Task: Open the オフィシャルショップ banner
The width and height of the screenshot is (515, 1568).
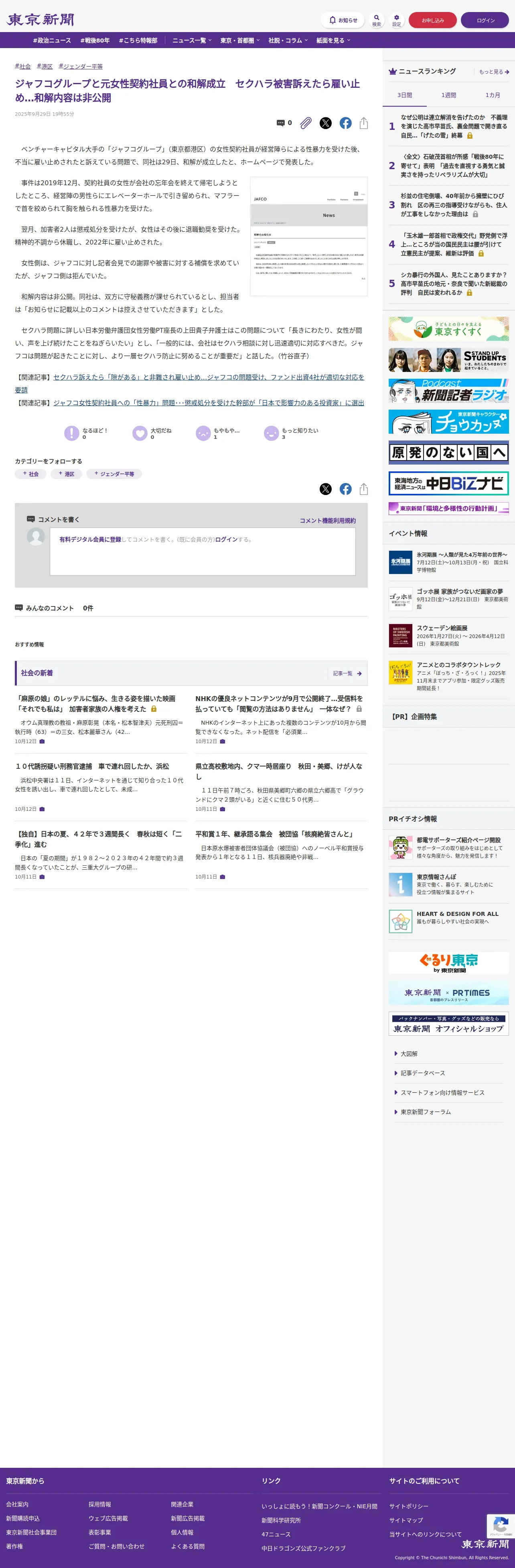Action: (448, 1023)
